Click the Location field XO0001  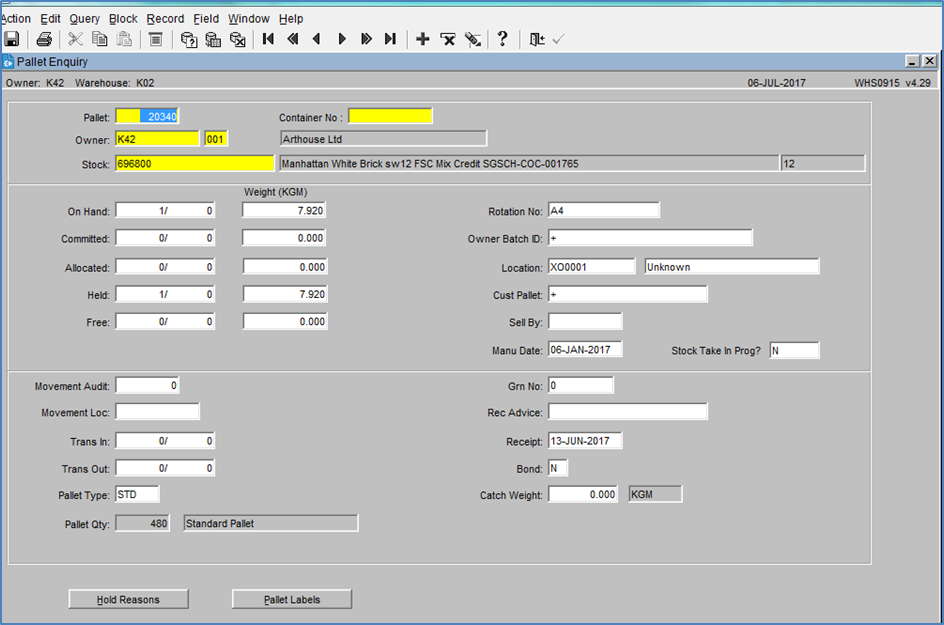[591, 267]
